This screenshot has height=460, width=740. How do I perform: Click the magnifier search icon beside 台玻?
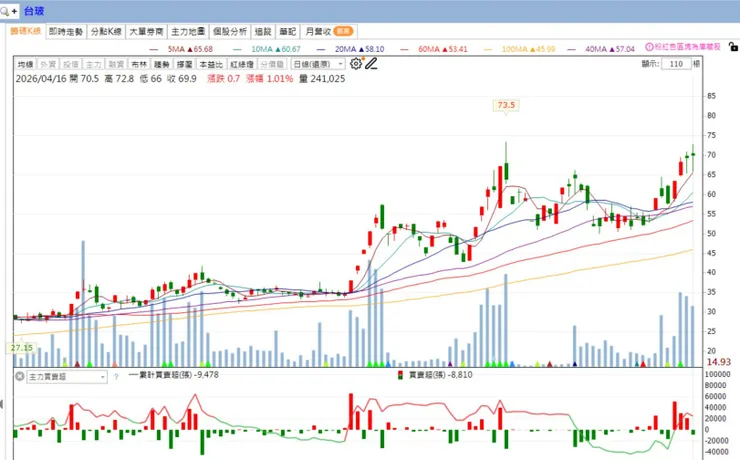(4, 11)
